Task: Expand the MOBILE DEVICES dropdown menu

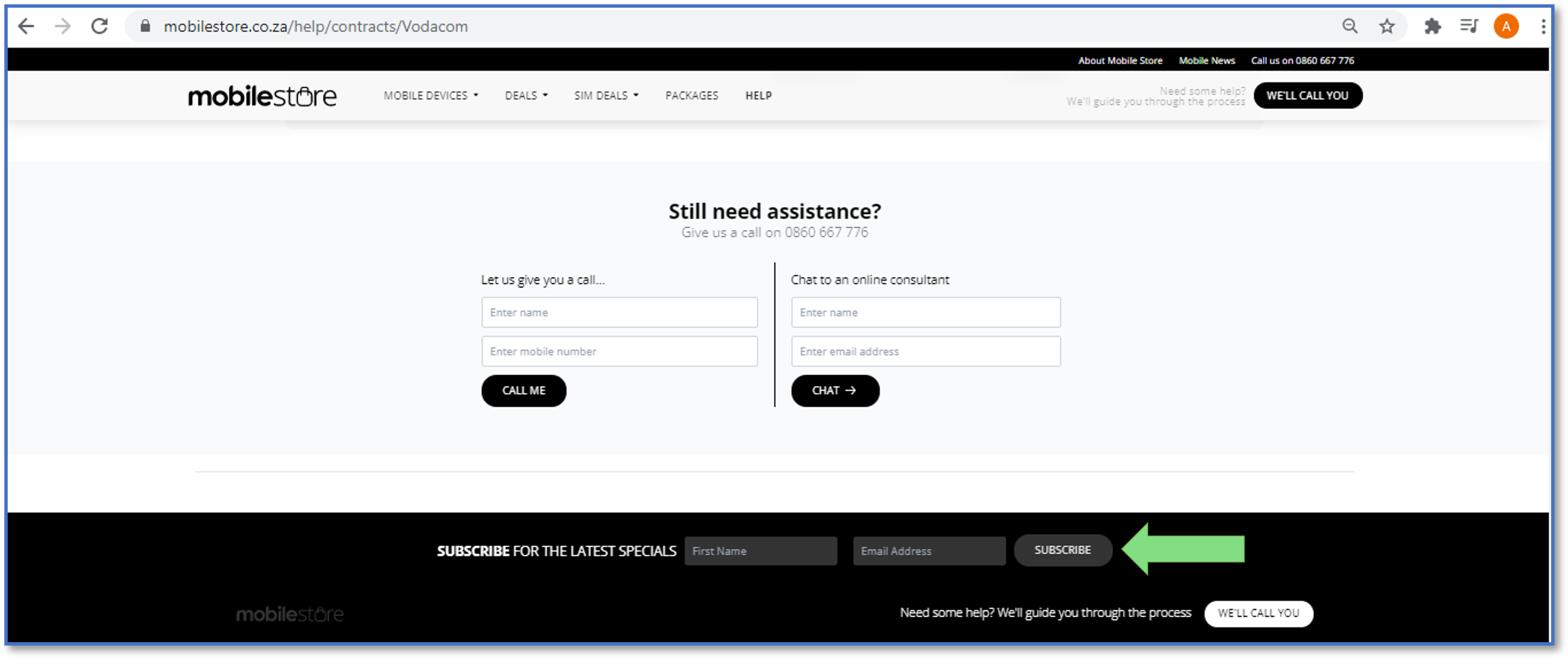Action: click(432, 95)
